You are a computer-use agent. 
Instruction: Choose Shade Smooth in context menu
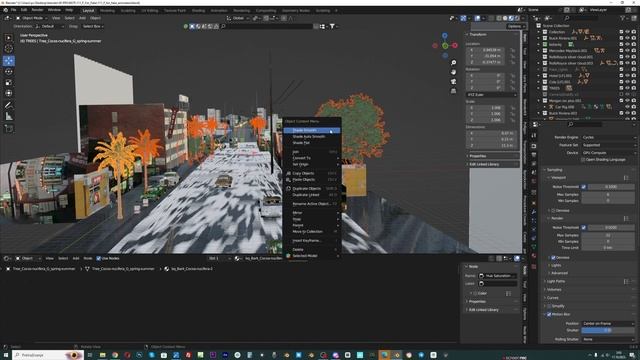coord(312,130)
